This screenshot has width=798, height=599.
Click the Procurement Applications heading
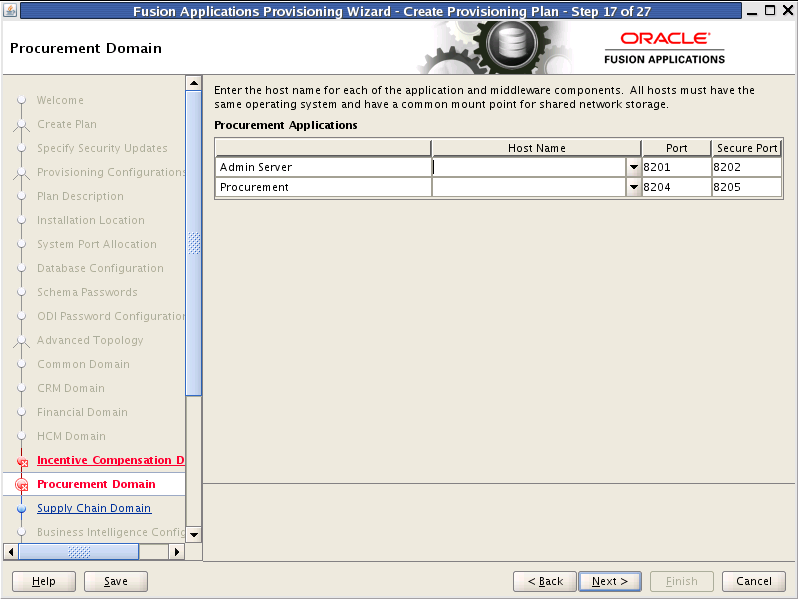286,125
